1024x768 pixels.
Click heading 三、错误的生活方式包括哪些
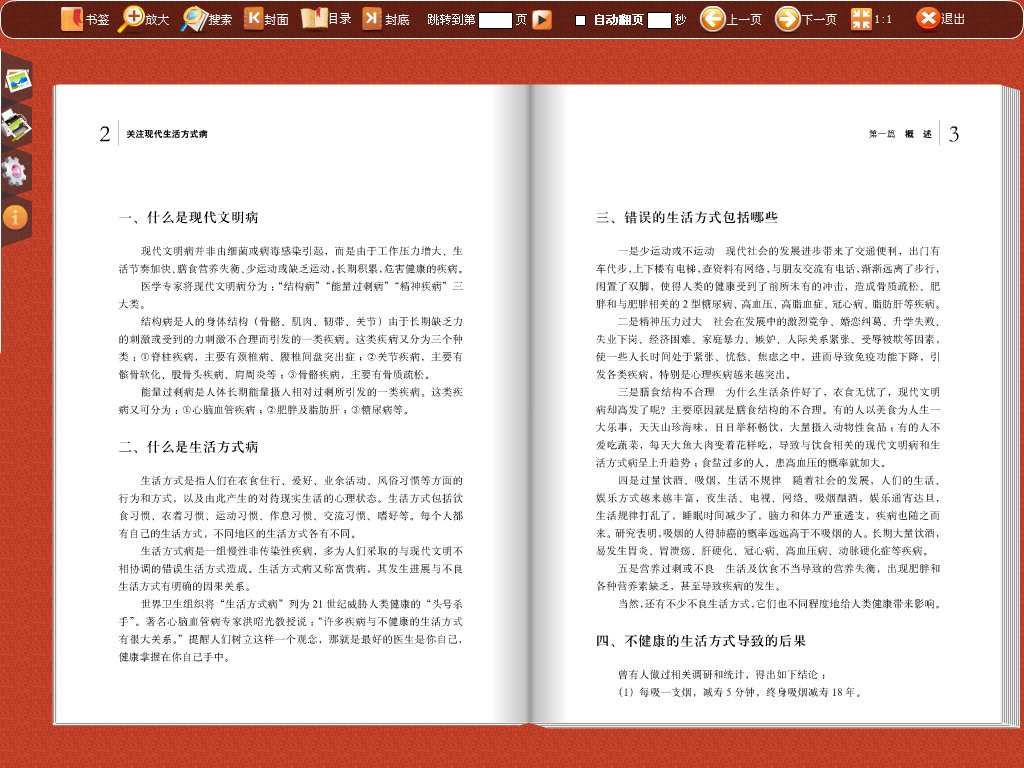686,217
